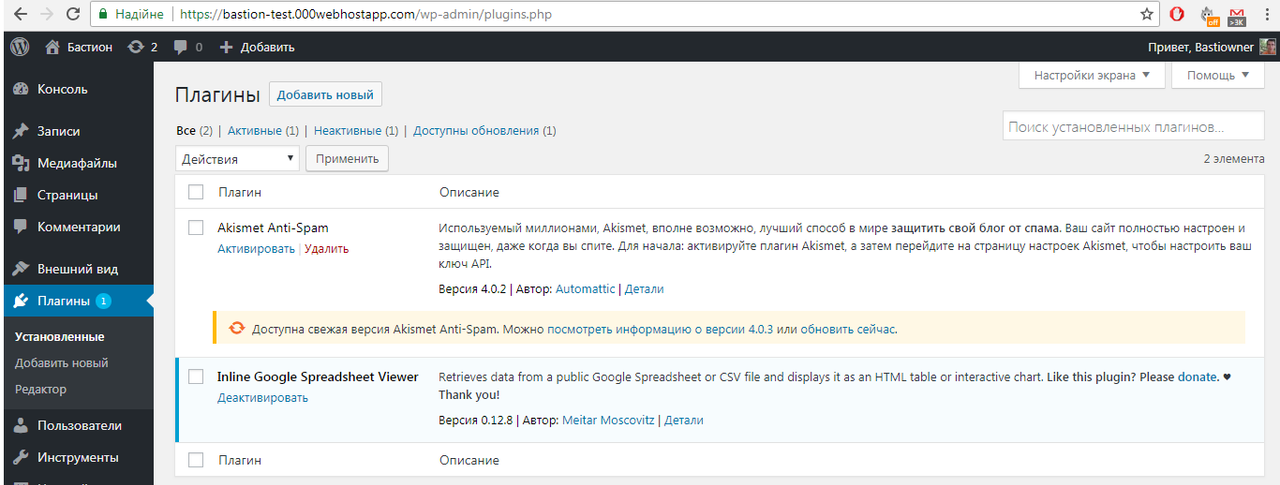The height and width of the screenshot is (485, 1280).
Task: Open the Добавить menu in admin bar
Action: (x=257, y=47)
